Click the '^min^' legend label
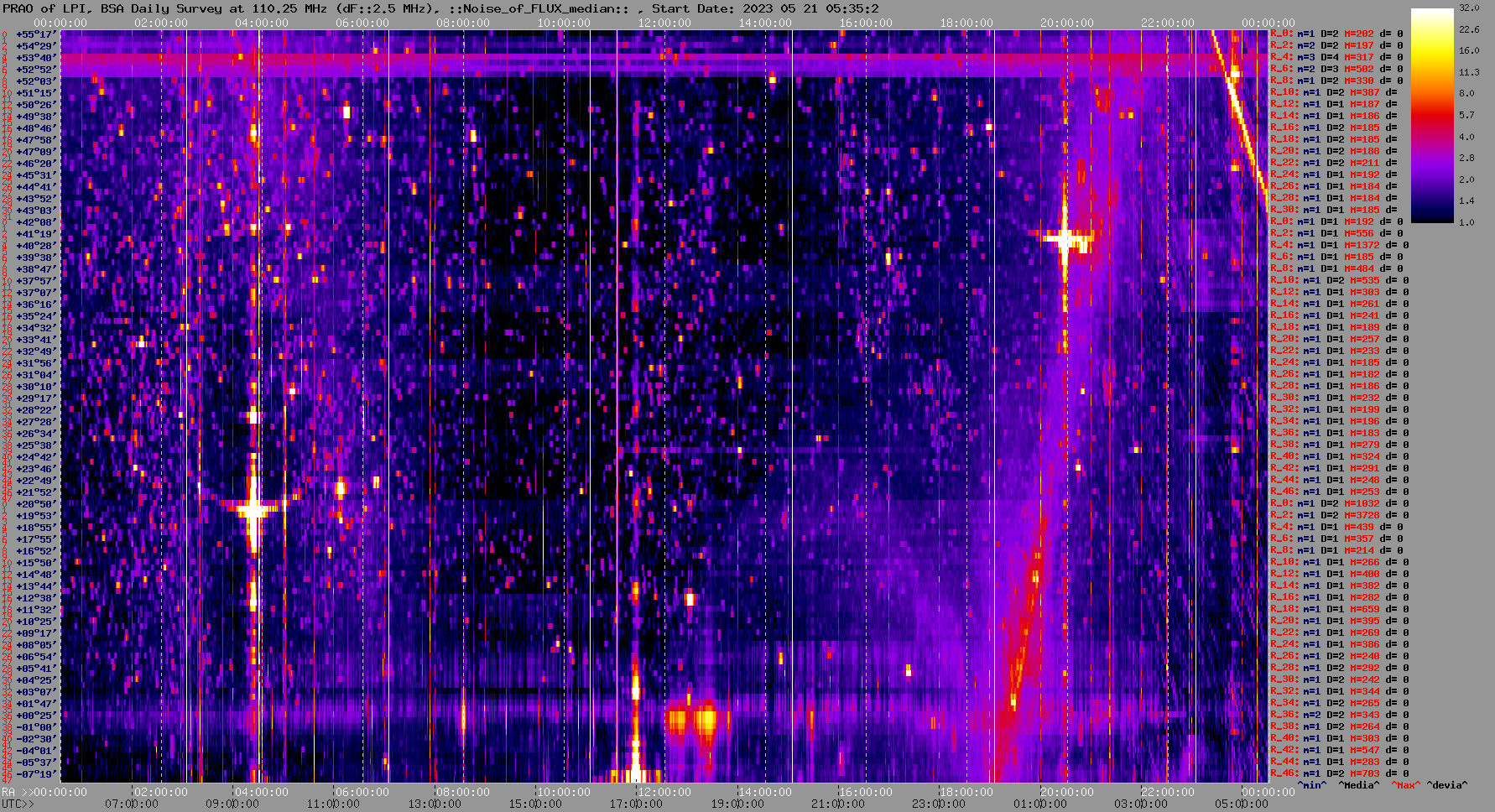This screenshot has height=812, width=1495. click(1312, 785)
